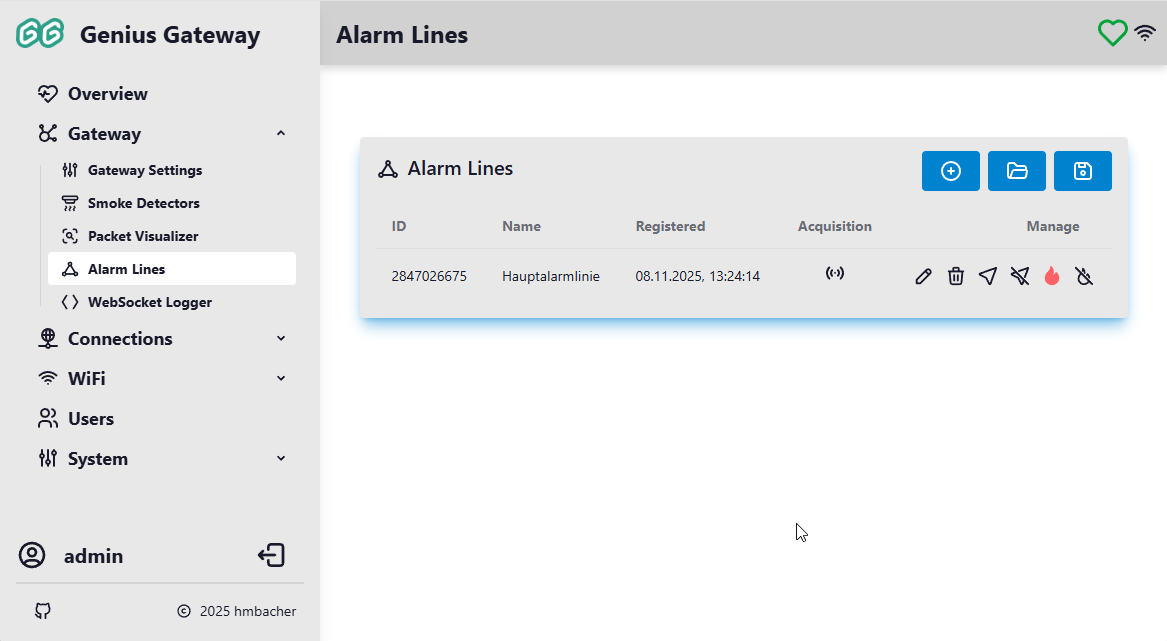
Task: Log out using the sign-out icon
Action: pyautogui.click(x=271, y=556)
